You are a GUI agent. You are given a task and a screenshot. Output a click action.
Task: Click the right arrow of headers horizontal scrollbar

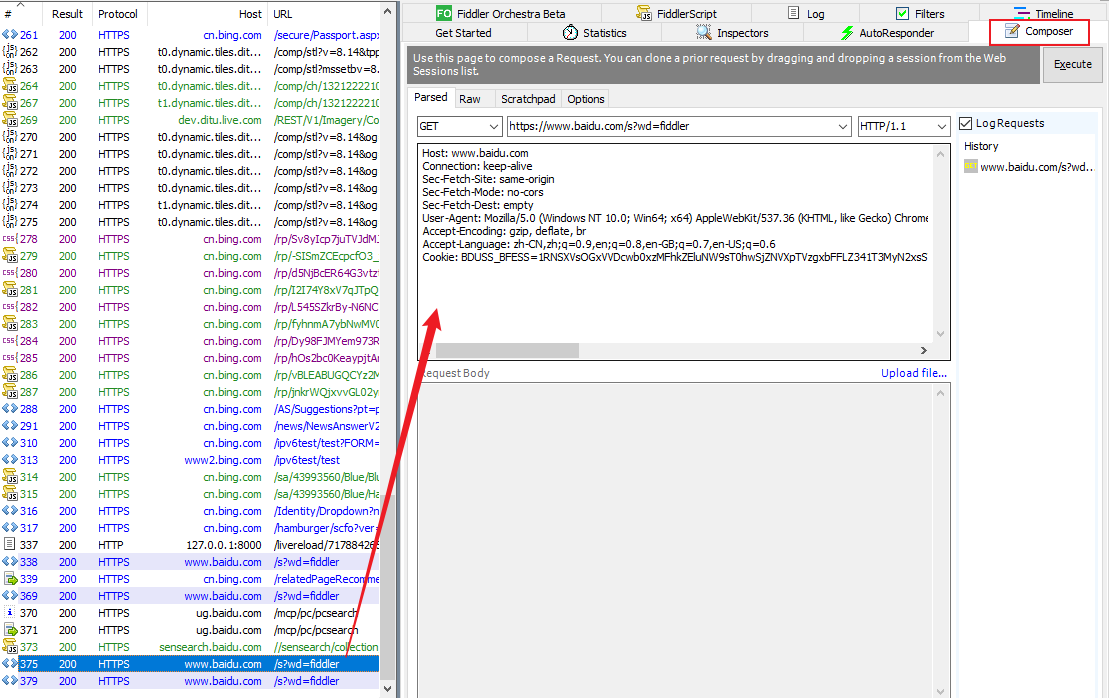[x=924, y=351]
